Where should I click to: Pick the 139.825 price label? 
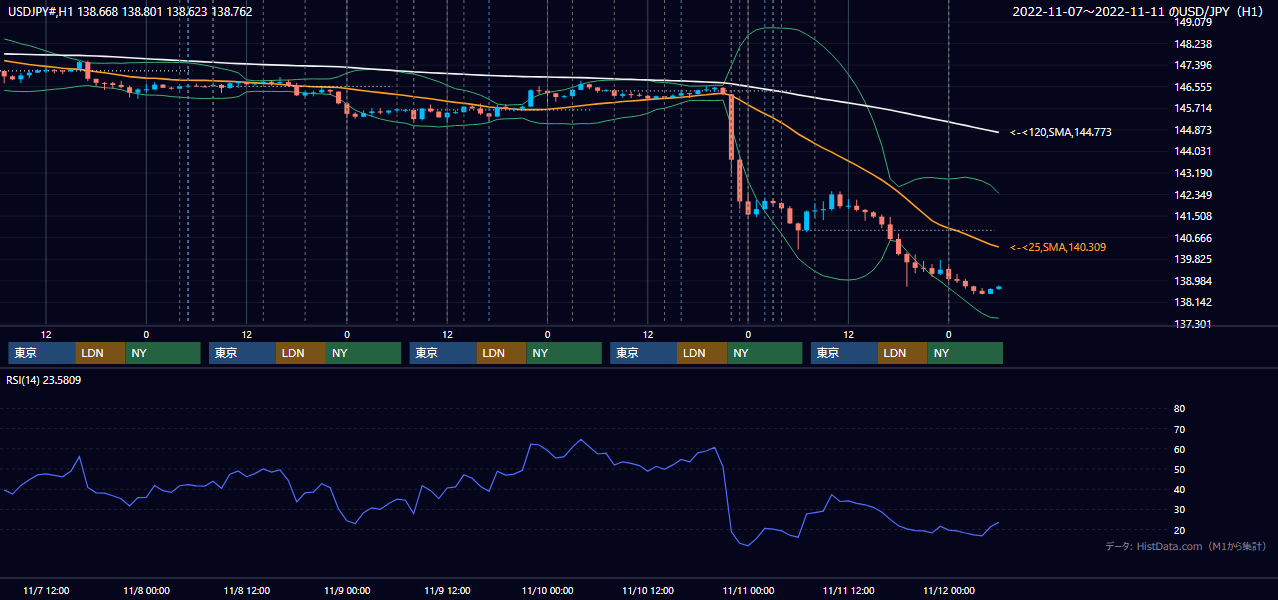[1193, 259]
